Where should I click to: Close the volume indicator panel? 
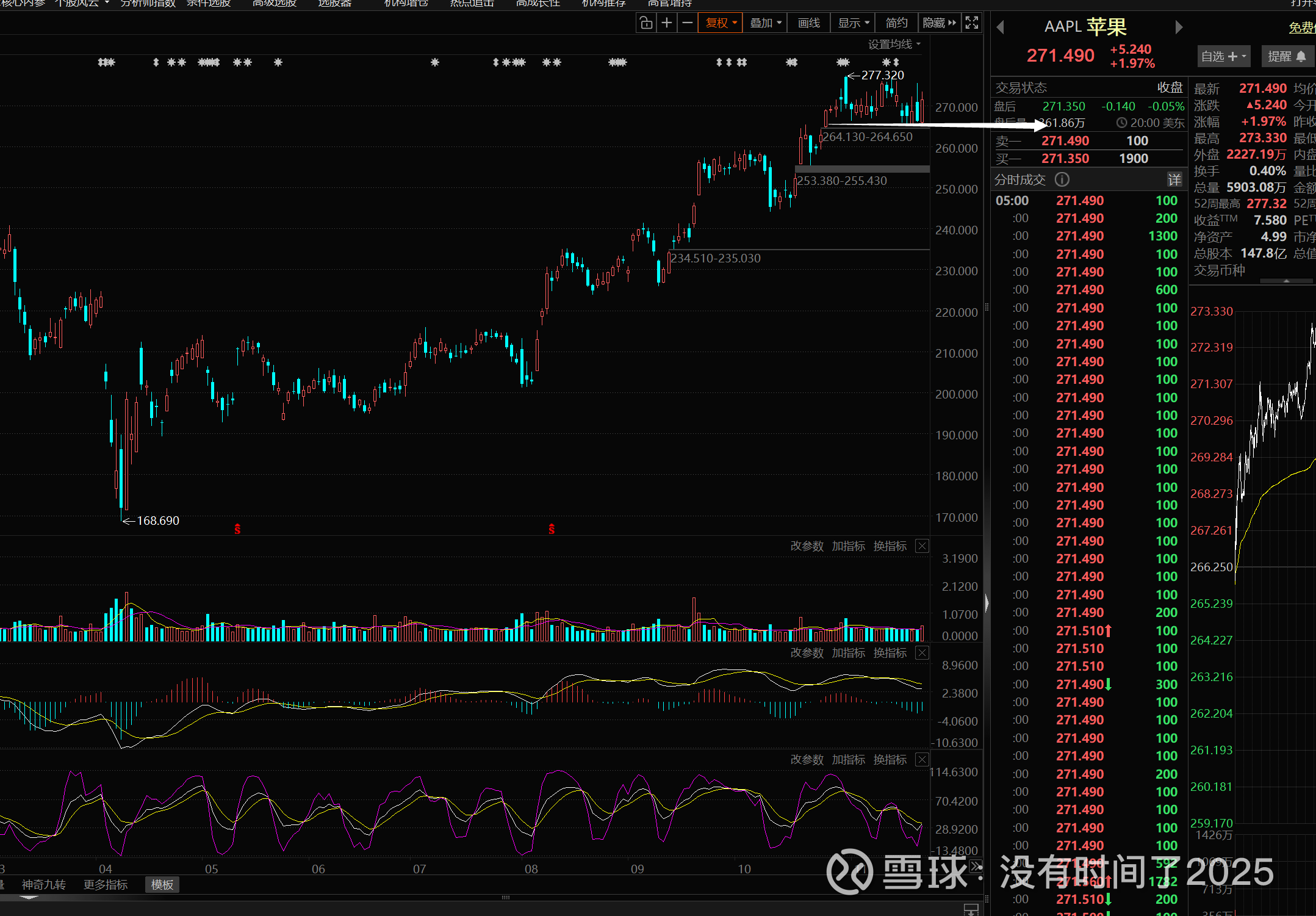coord(922,546)
